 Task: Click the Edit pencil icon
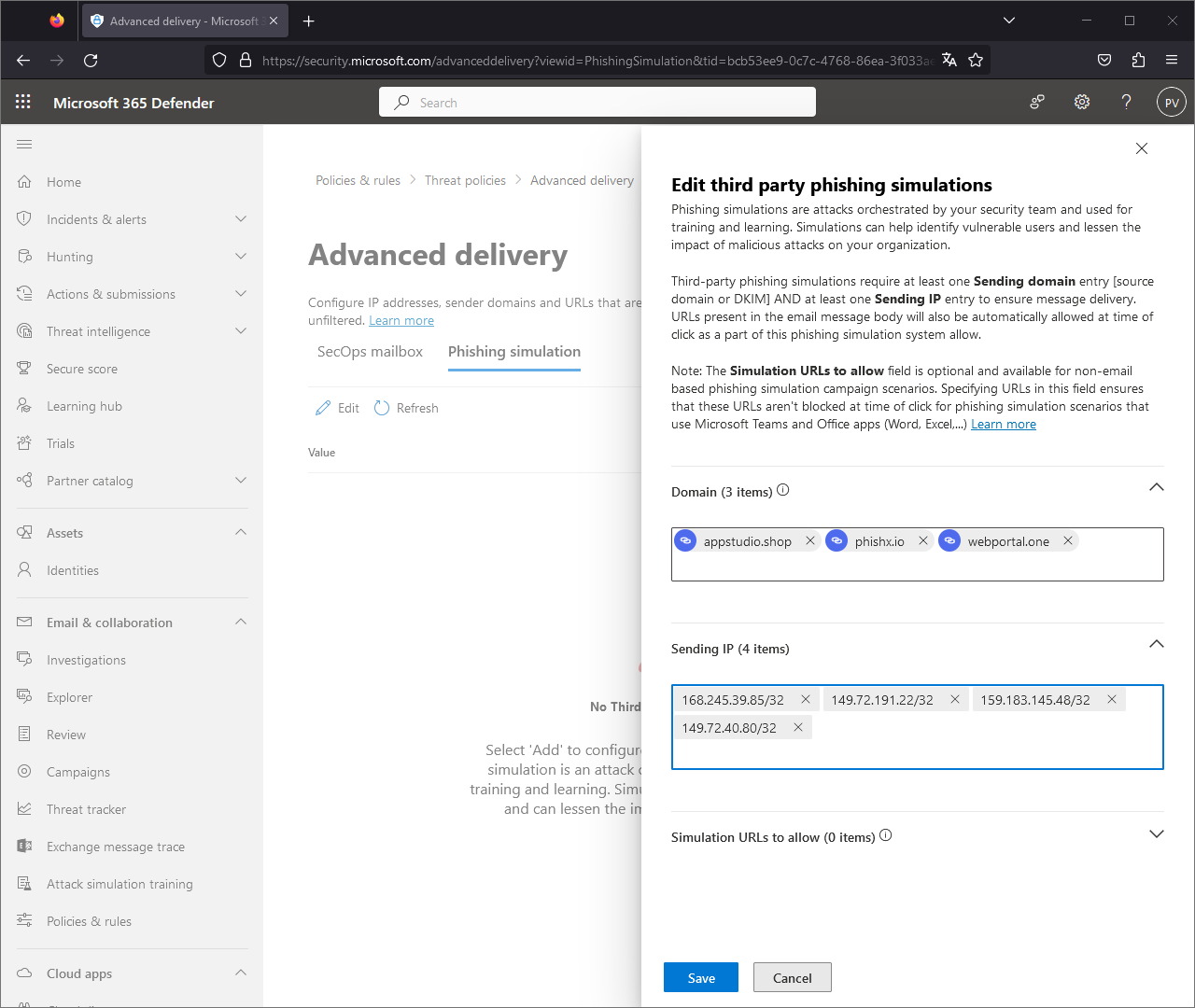point(323,408)
